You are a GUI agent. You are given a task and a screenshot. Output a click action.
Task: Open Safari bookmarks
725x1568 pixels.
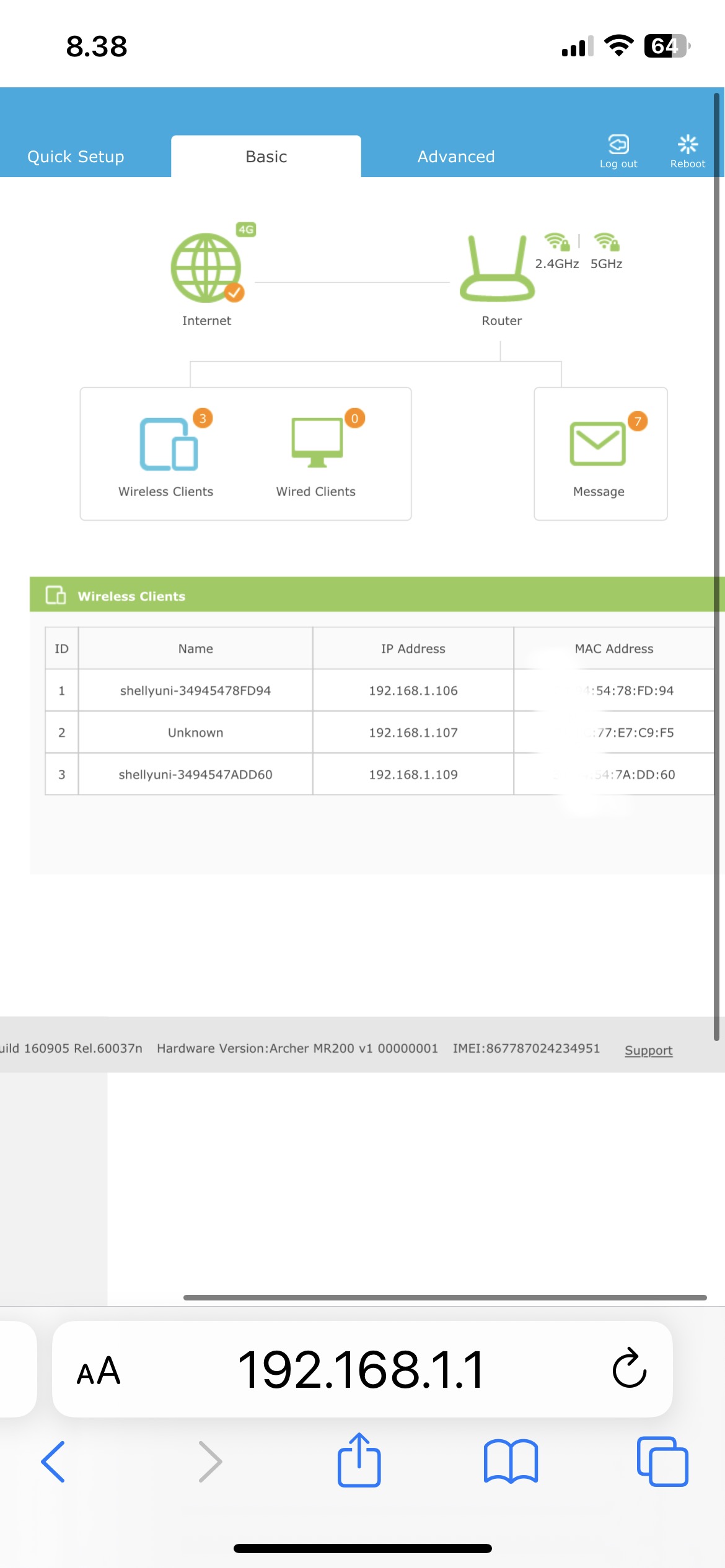point(511,1461)
